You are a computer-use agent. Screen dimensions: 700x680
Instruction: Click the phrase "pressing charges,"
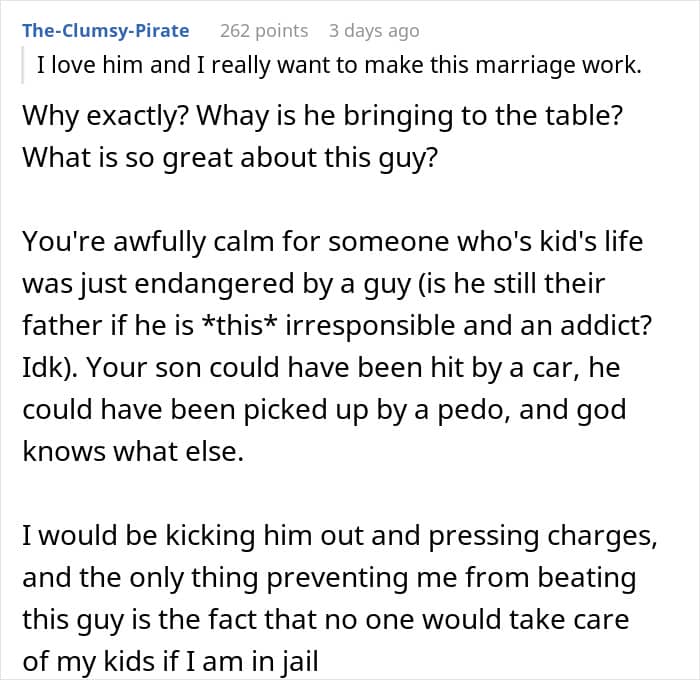click(544, 537)
